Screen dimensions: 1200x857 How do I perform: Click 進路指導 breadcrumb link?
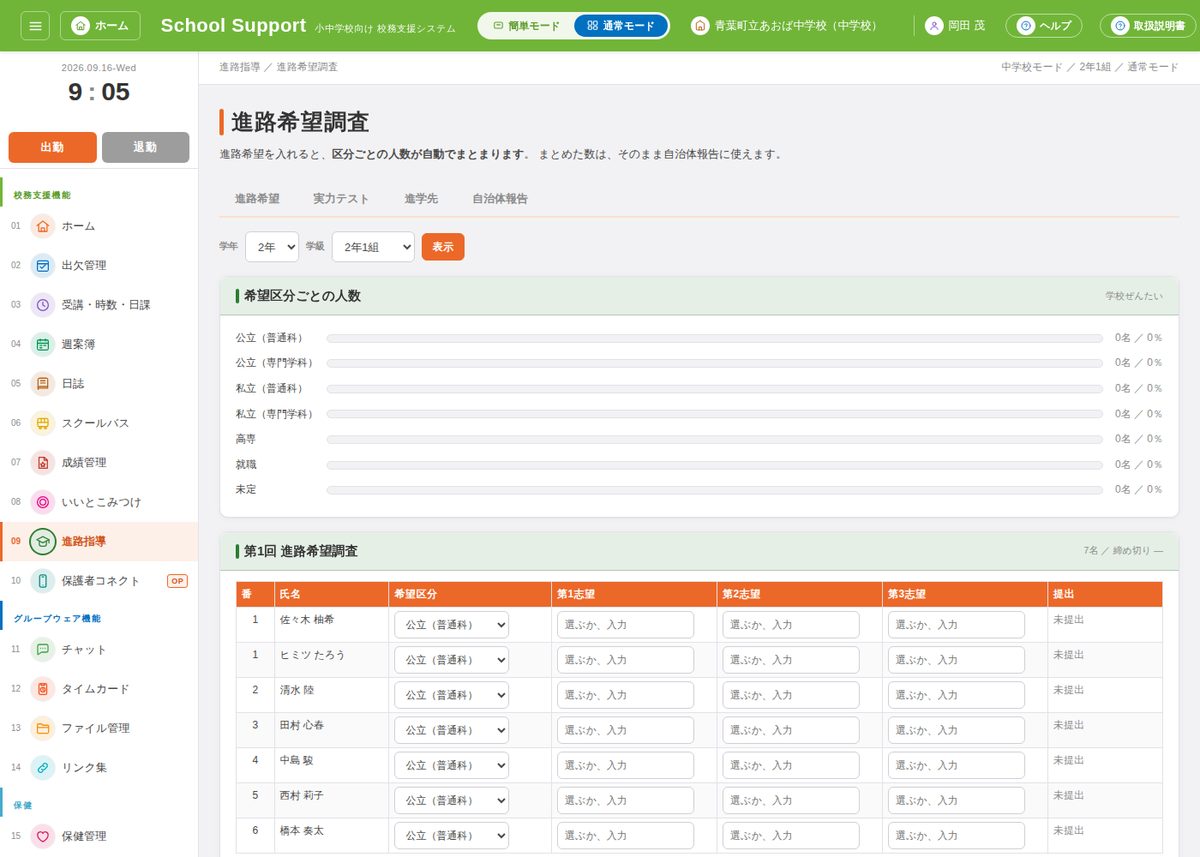239,67
